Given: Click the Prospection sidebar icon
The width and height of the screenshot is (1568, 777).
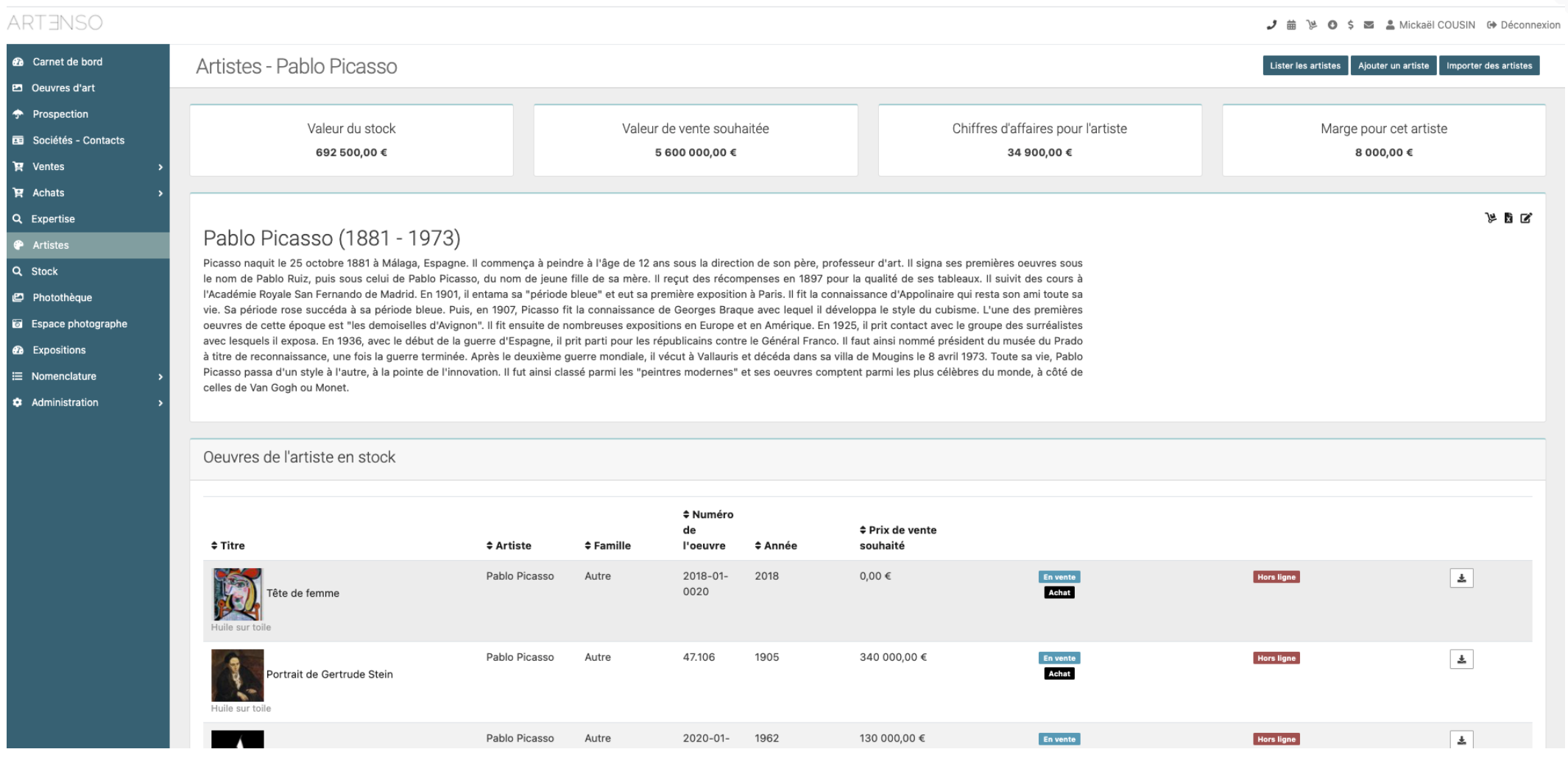Looking at the screenshot, I should coord(18,114).
